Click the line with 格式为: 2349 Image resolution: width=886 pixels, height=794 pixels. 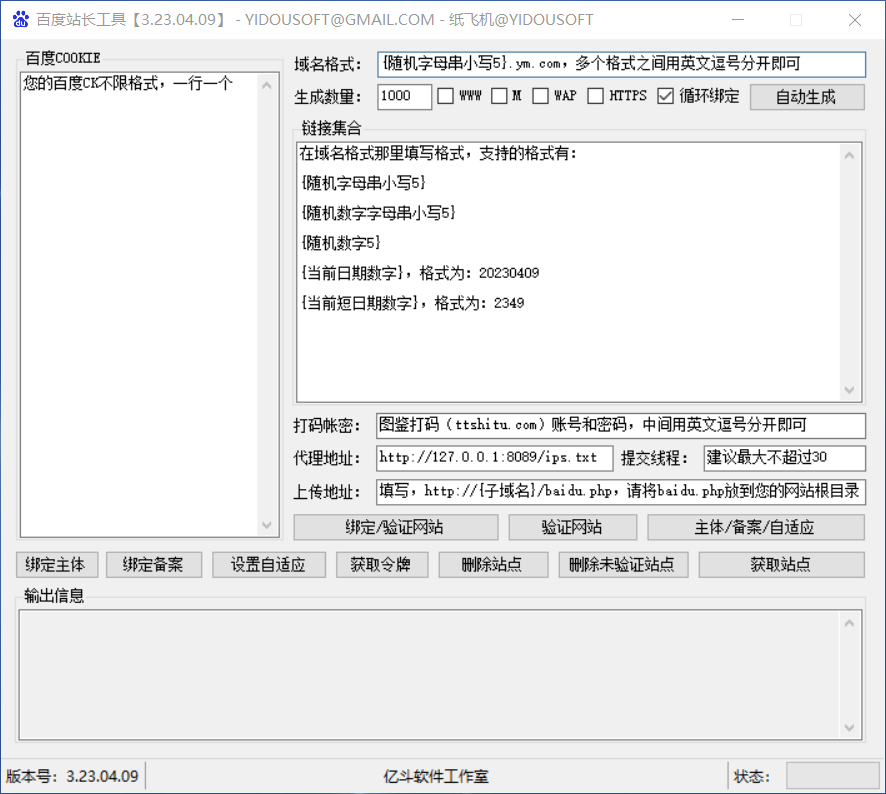[x=412, y=303]
